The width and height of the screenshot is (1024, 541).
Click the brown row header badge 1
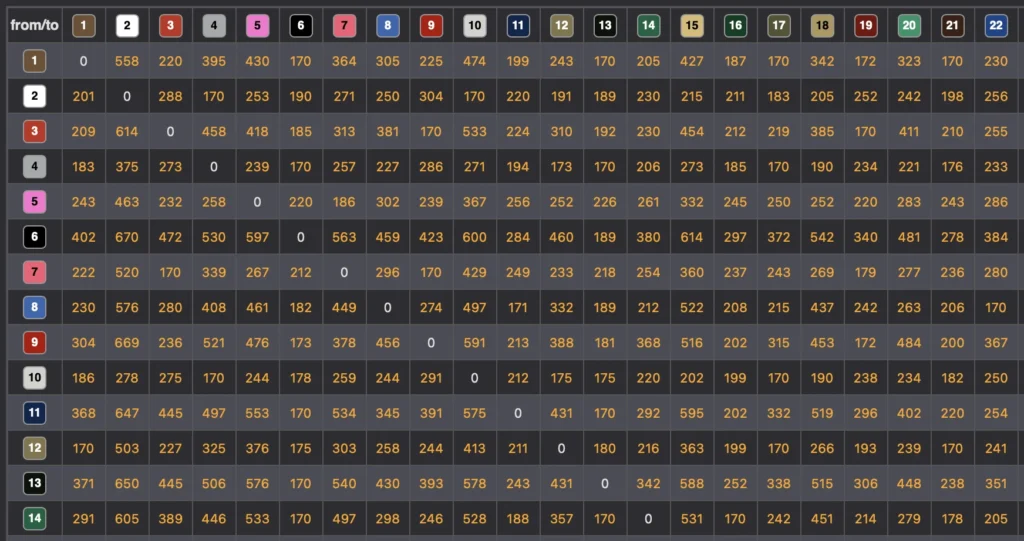click(35, 61)
